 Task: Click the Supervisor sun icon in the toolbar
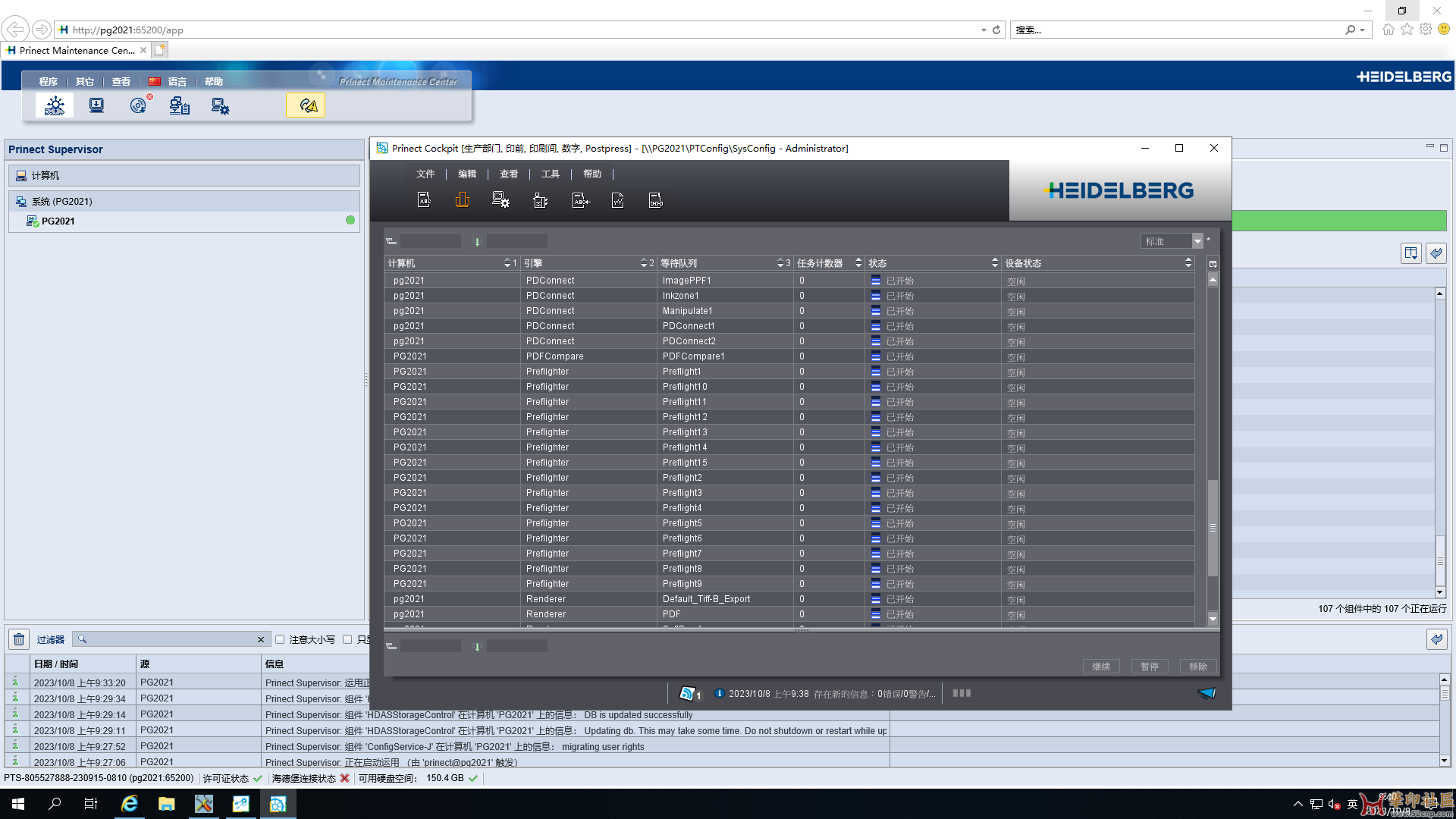[x=55, y=105]
